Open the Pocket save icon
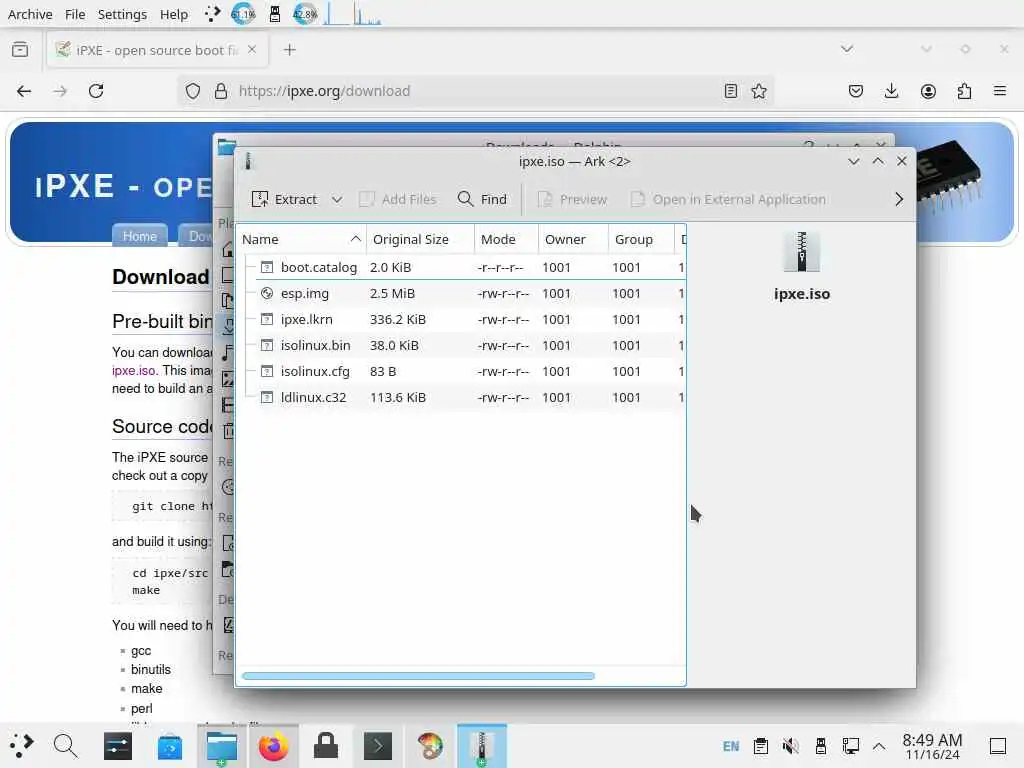 pyautogui.click(x=856, y=91)
